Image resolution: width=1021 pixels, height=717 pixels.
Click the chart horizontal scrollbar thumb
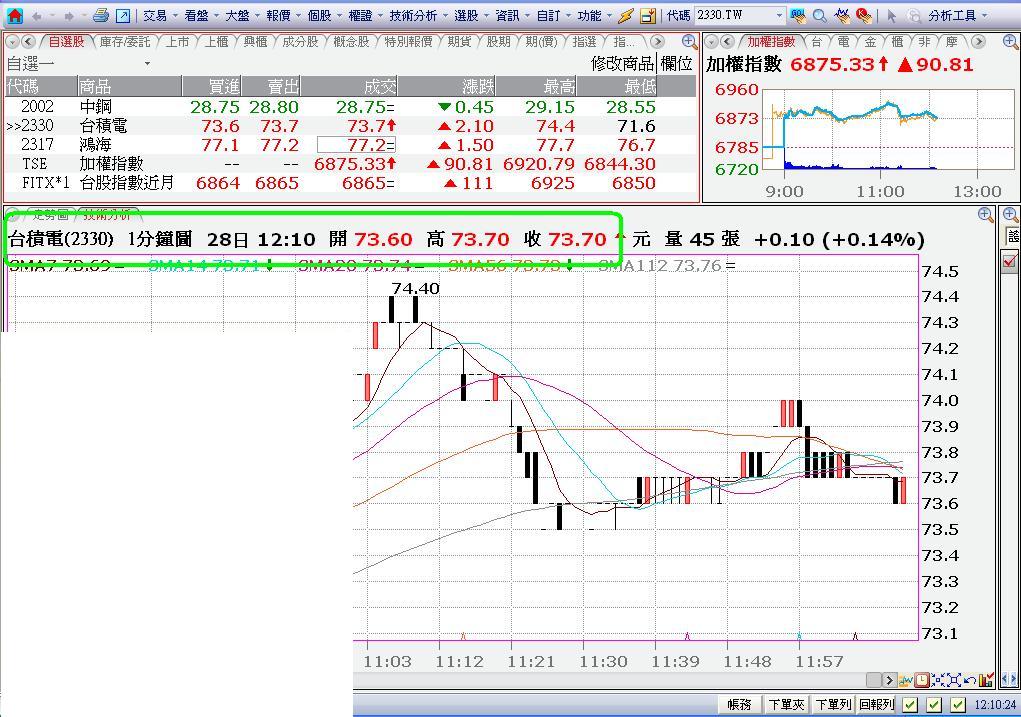coord(874,681)
